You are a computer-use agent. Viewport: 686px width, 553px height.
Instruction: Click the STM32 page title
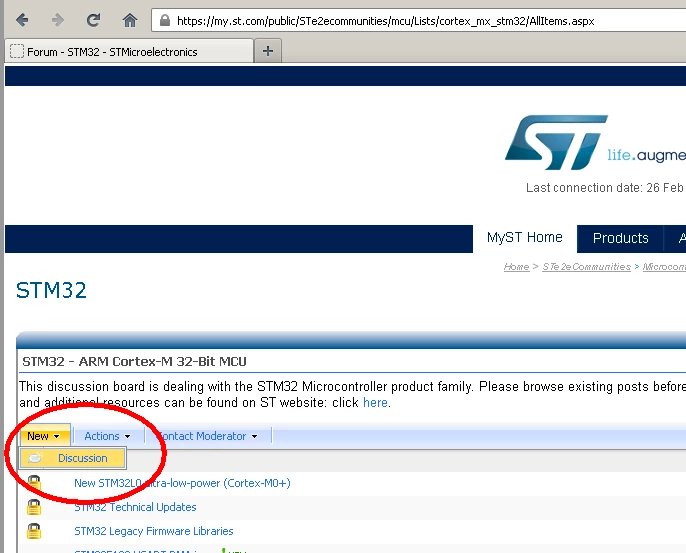click(x=51, y=290)
